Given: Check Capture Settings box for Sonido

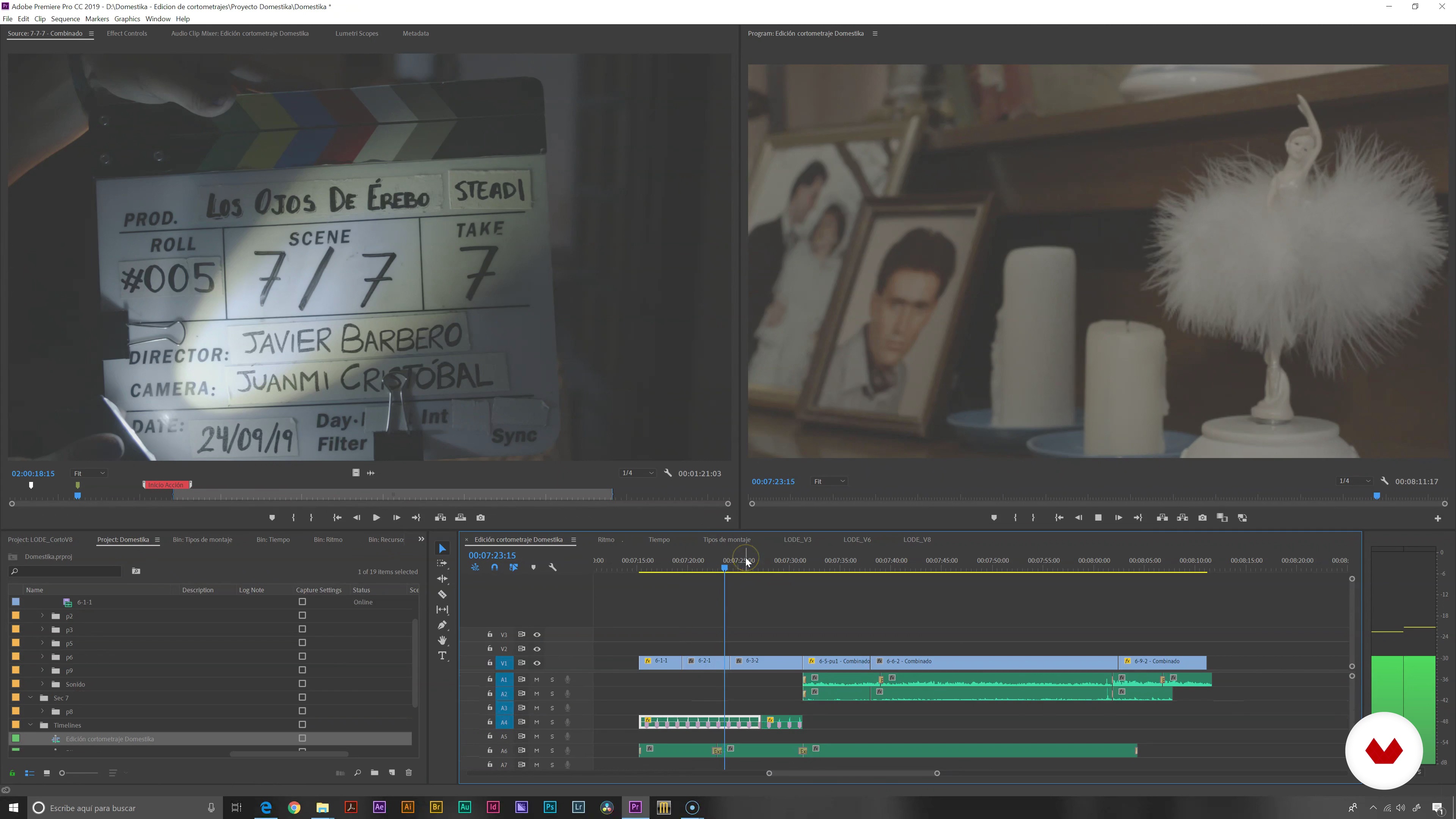Looking at the screenshot, I should click(x=303, y=684).
